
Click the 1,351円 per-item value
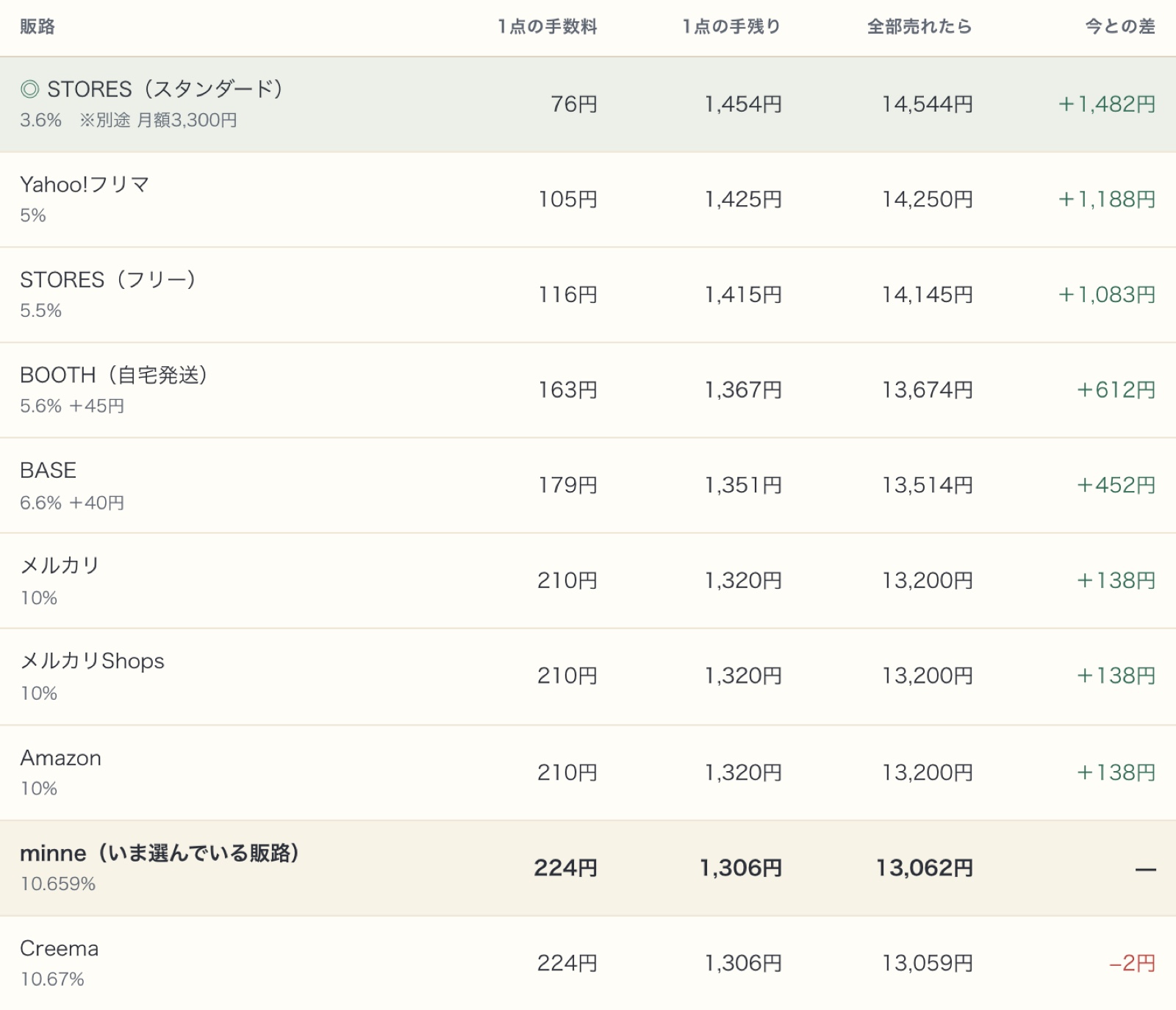coord(743,485)
